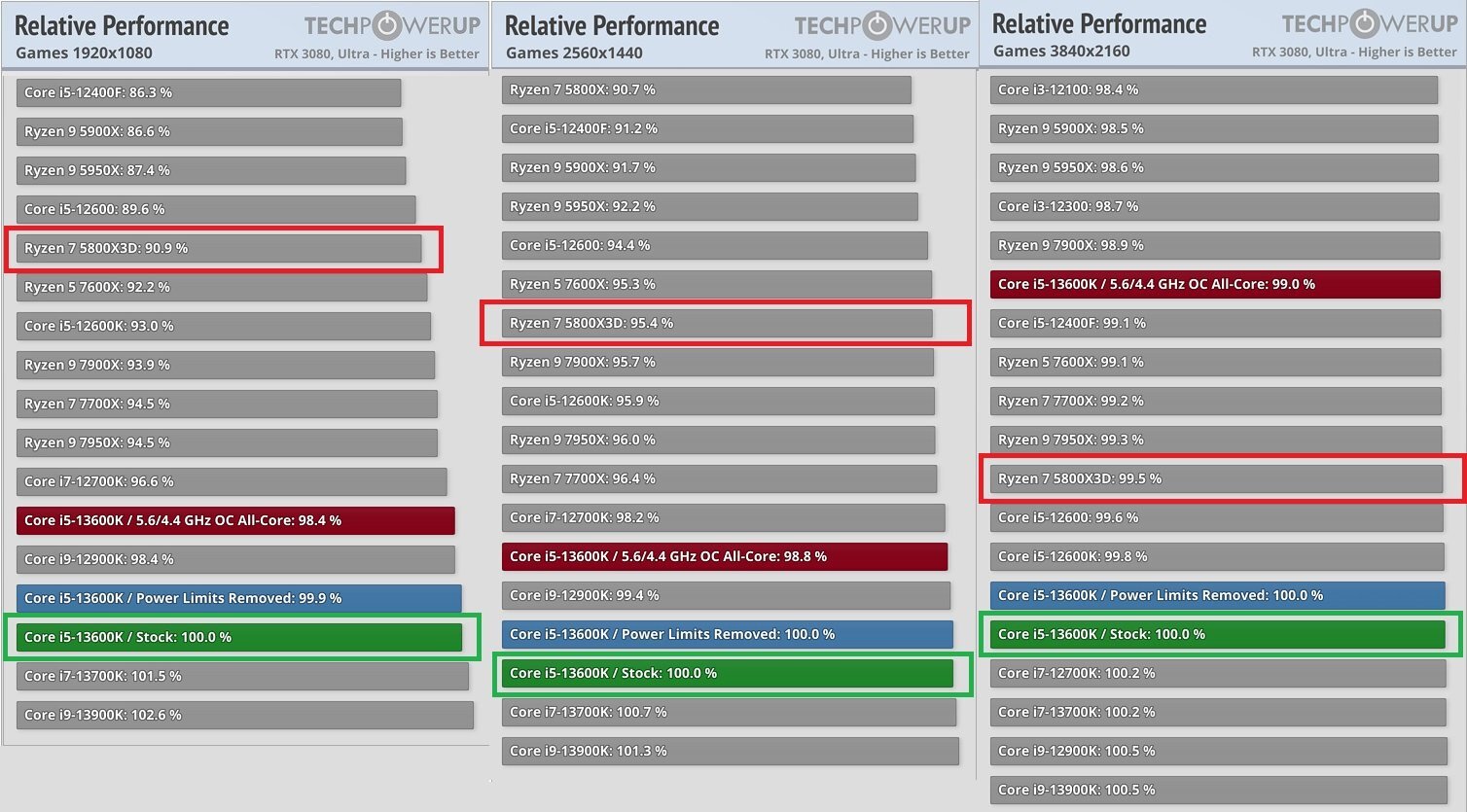Click blue Power Limits Removed bar in 2560x1440 chart
Screen dimensions: 1467x812
[728, 634]
